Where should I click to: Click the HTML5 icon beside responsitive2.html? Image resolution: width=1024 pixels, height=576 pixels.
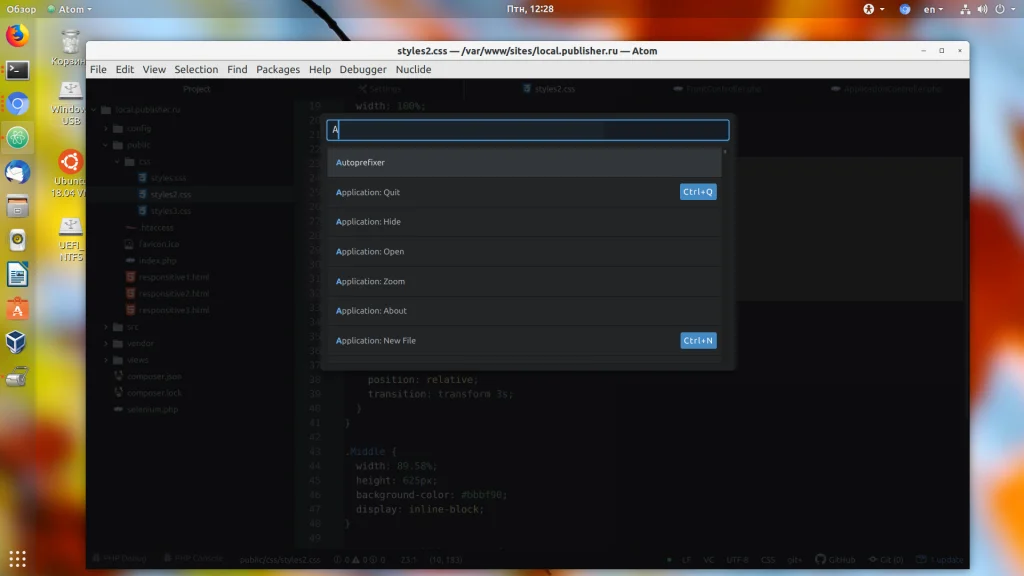coord(130,293)
